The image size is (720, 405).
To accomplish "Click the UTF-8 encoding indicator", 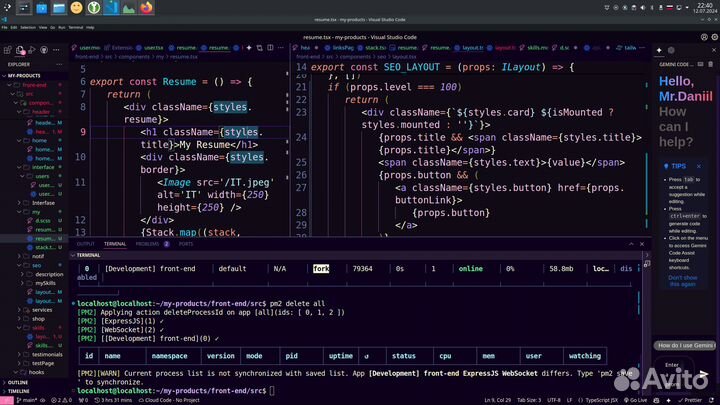I will (x=554, y=400).
